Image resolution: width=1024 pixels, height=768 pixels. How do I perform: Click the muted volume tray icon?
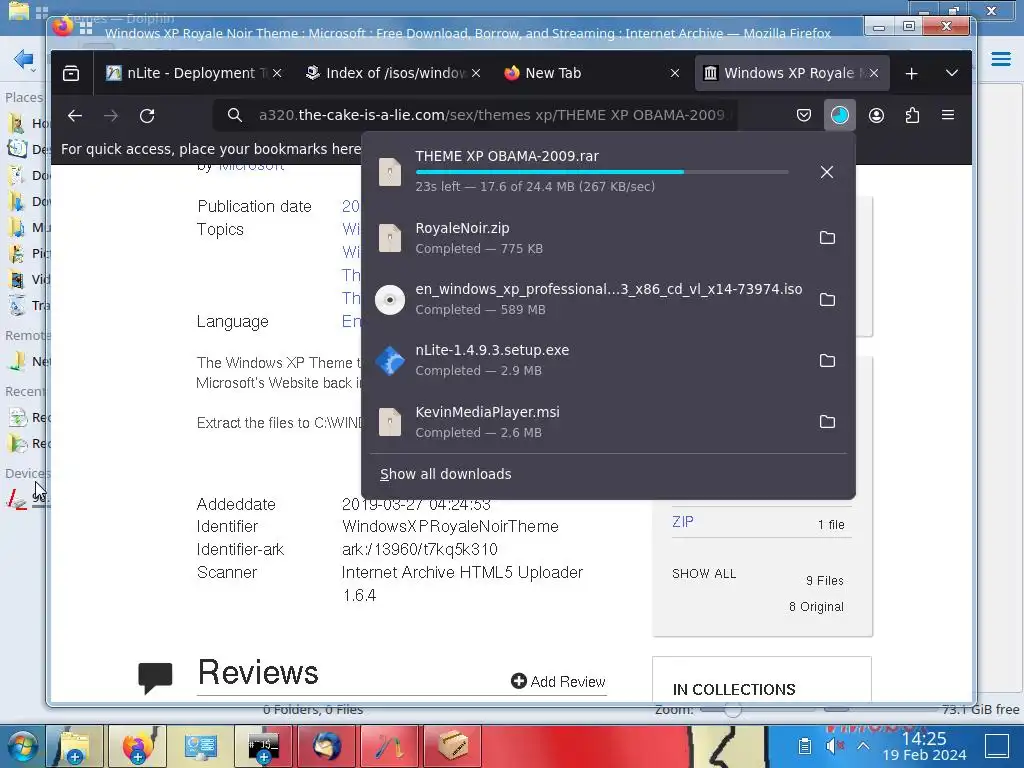tap(834, 746)
